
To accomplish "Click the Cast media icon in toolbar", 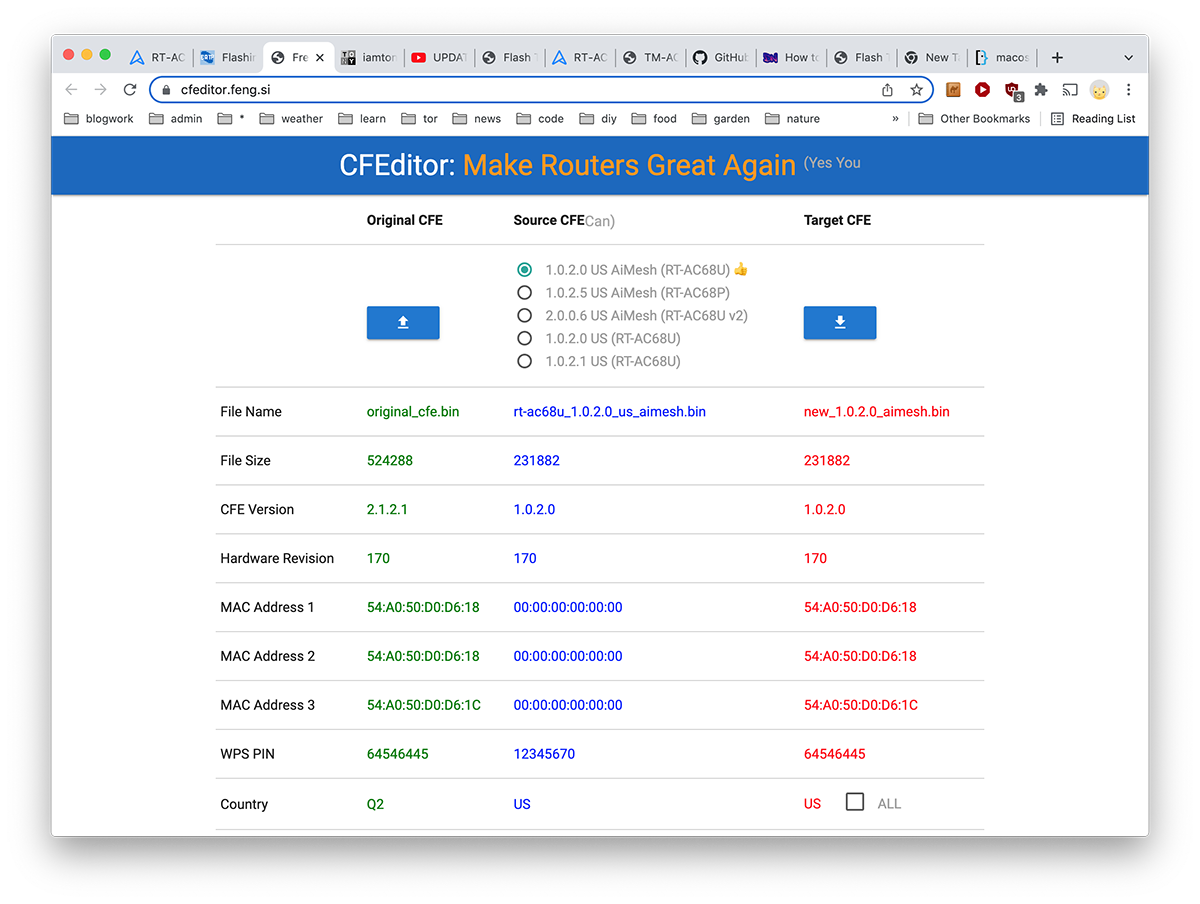I will click(1070, 90).
